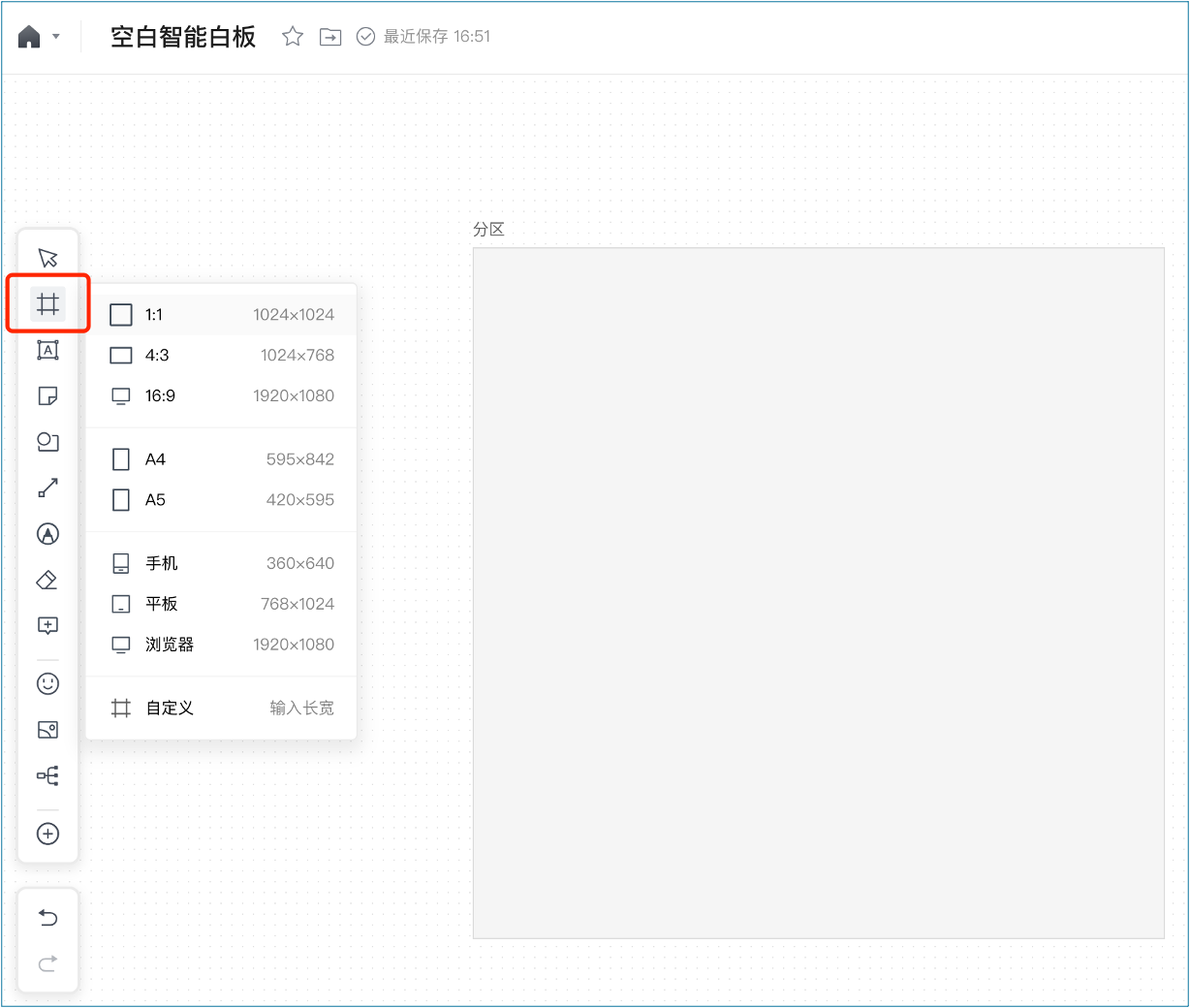
Task: Click the 分区 frame title label
Action: pos(488,230)
